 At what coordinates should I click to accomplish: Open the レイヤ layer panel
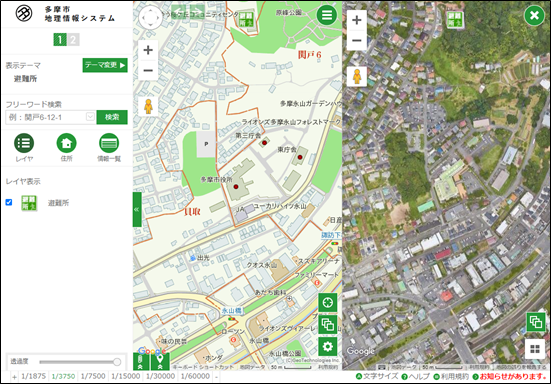(24, 148)
